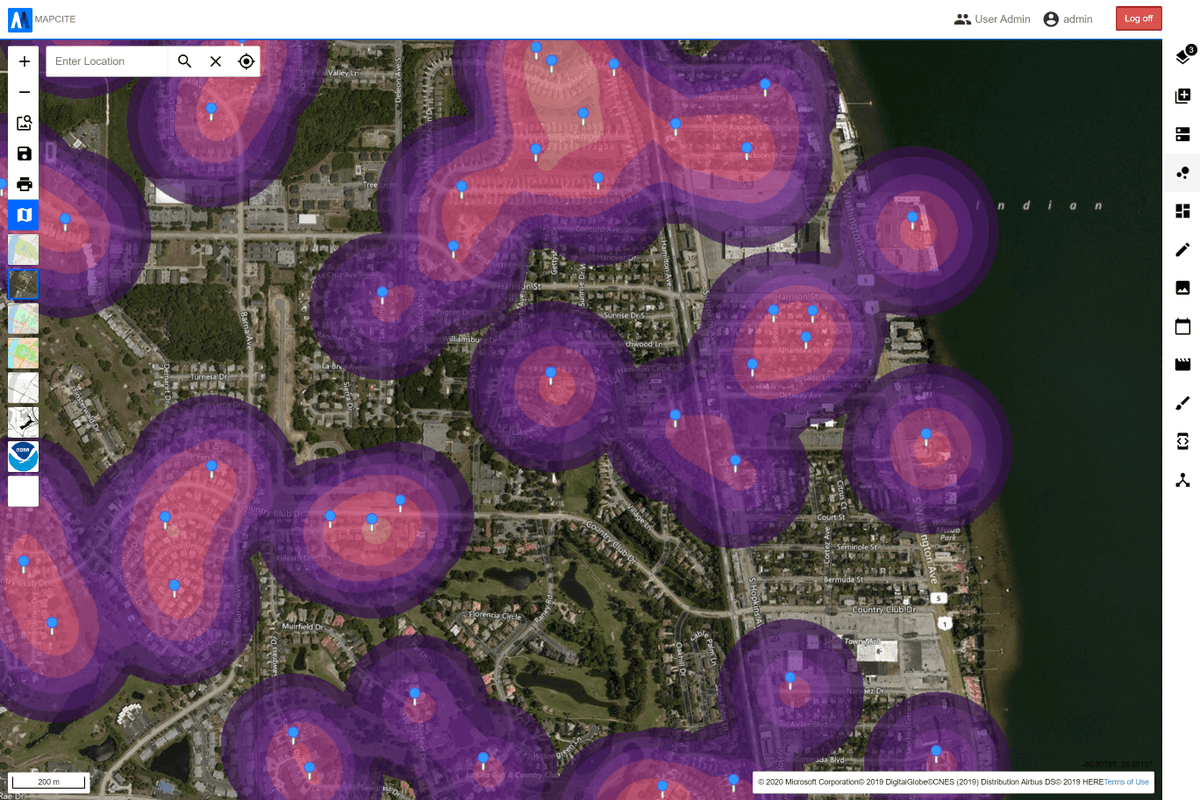
Task: Open User Admin page
Action: pos(992,19)
